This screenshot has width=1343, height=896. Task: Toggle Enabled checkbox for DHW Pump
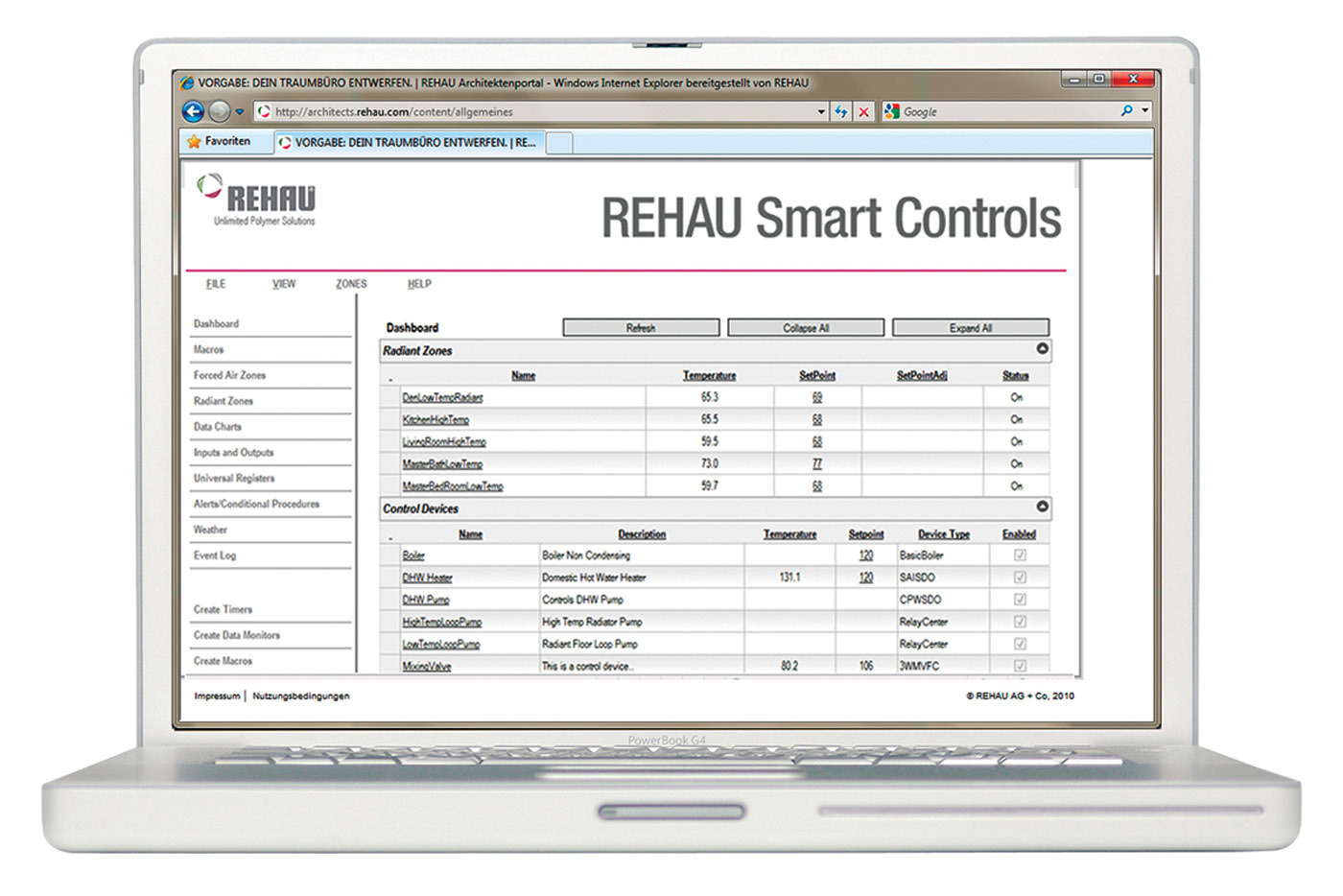point(1020,600)
